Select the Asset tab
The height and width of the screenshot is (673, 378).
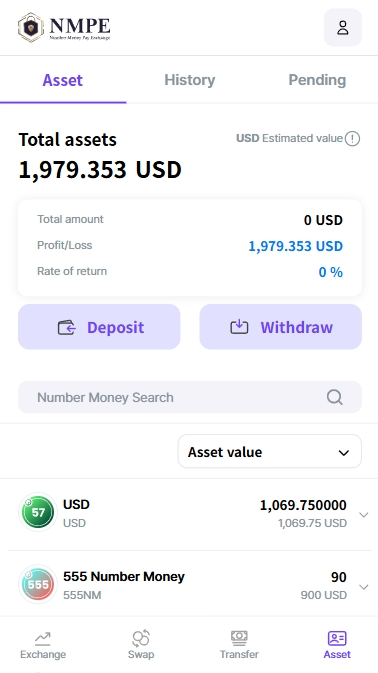(x=63, y=80)
